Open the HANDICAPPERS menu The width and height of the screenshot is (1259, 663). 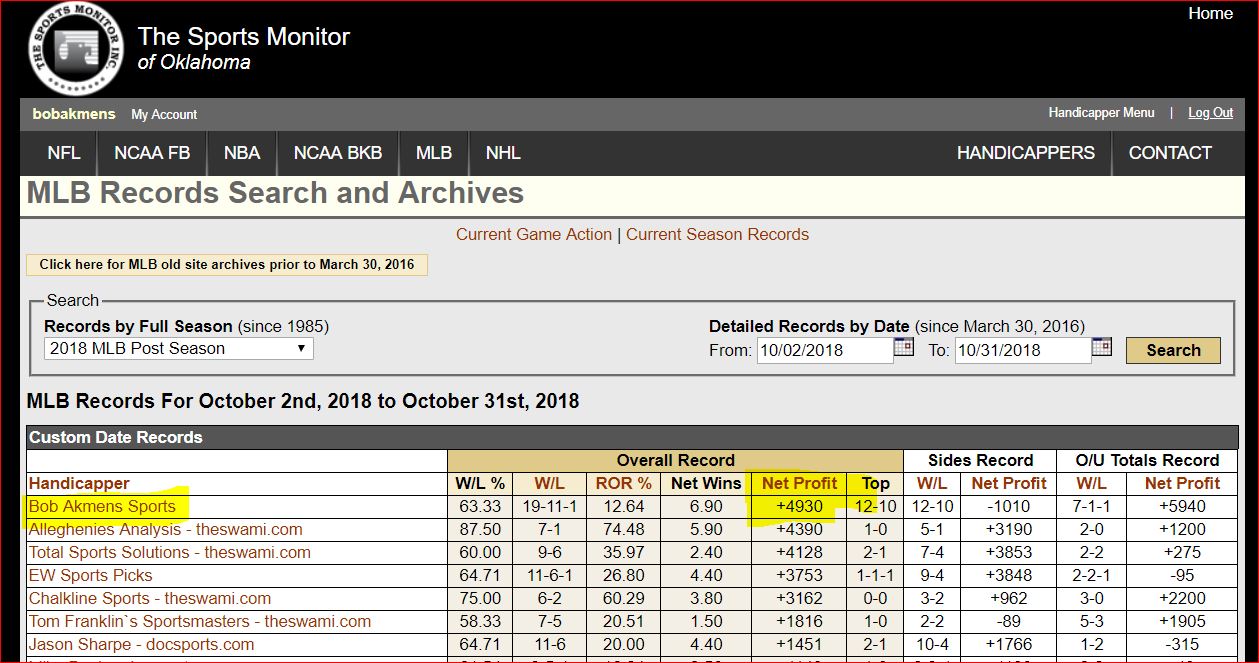click(x=1026, y=153)
